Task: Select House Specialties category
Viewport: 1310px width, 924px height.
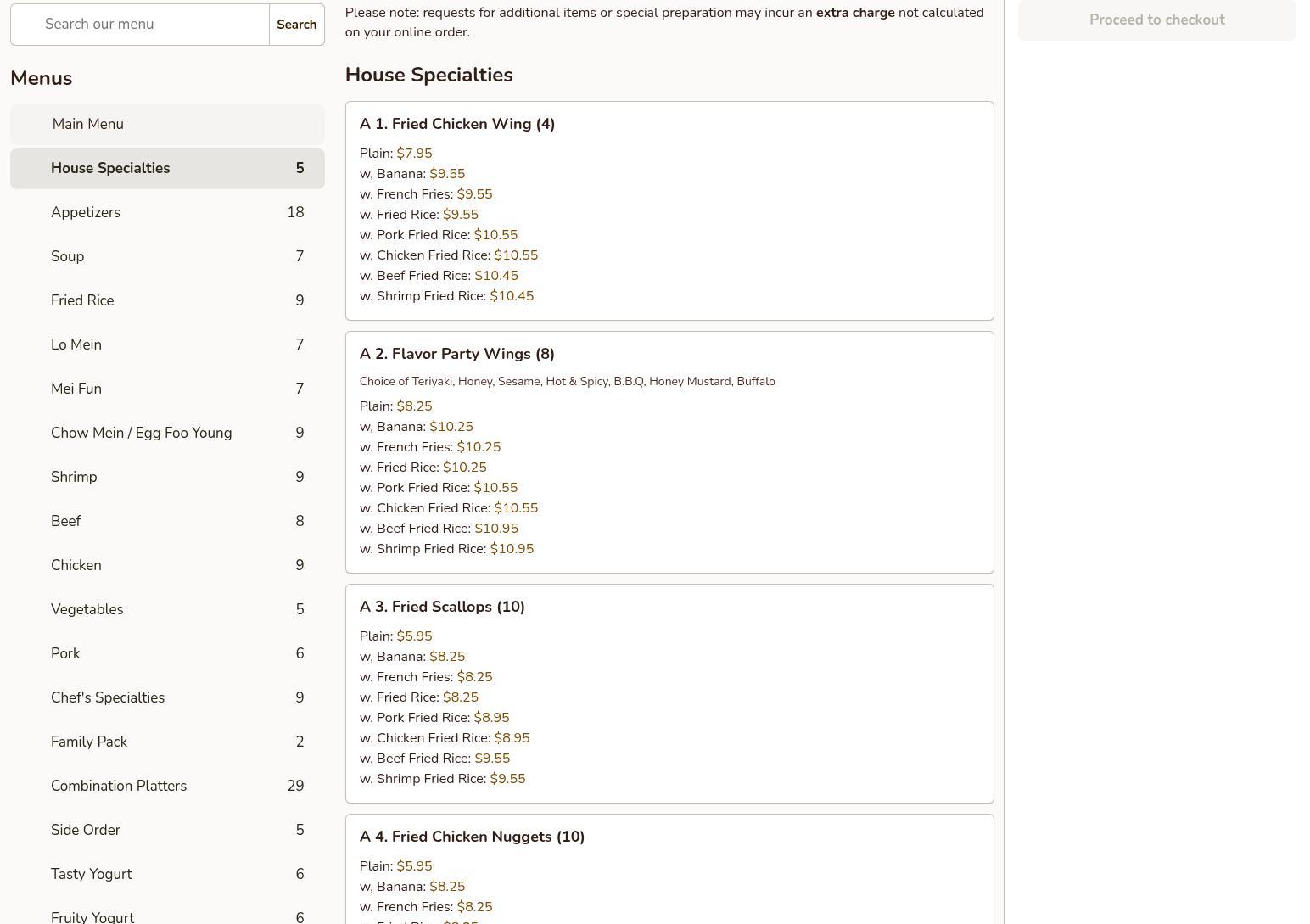Action: pos(167,169)
